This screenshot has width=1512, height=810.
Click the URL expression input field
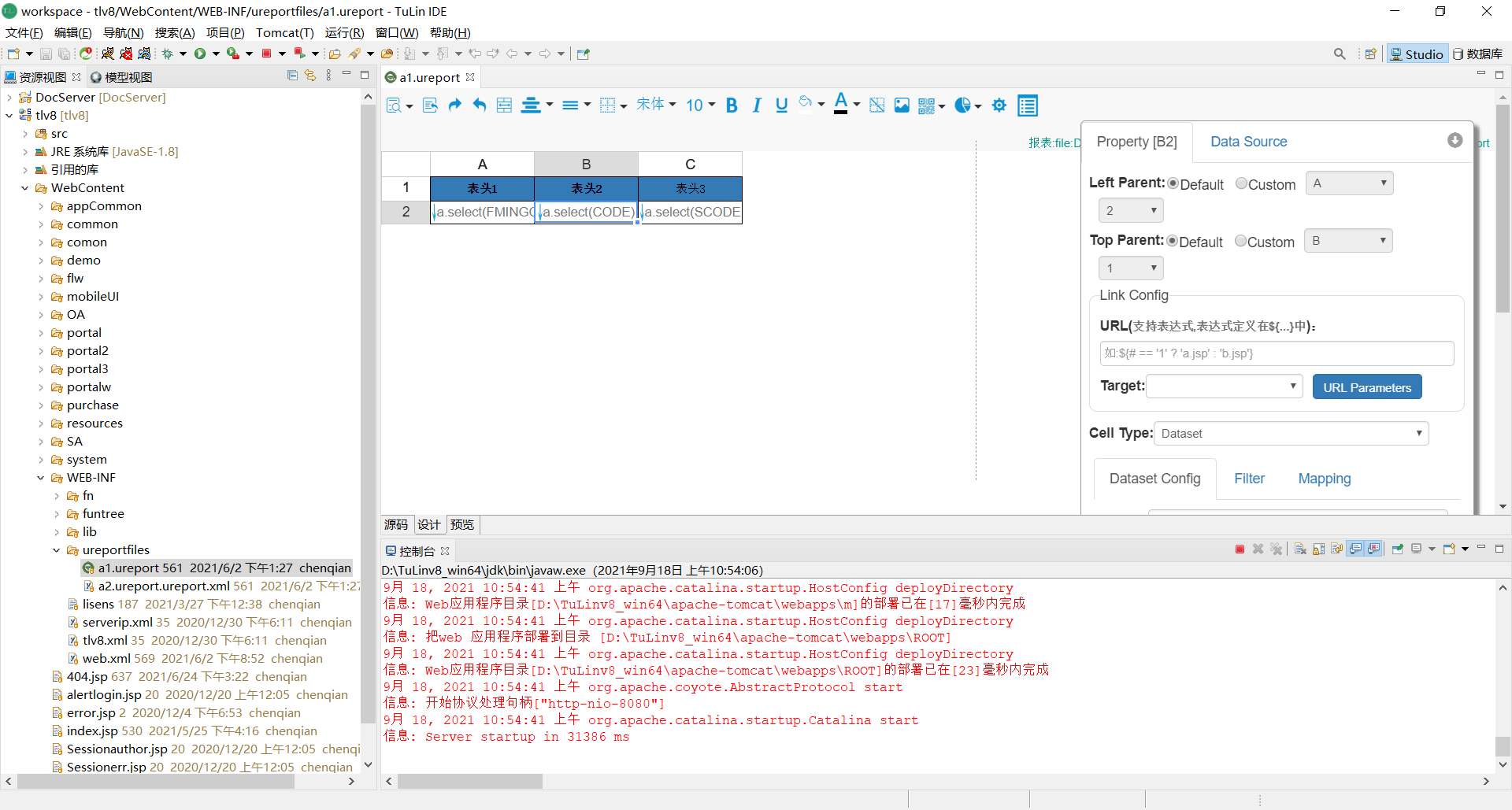[x=1277, y=353]
